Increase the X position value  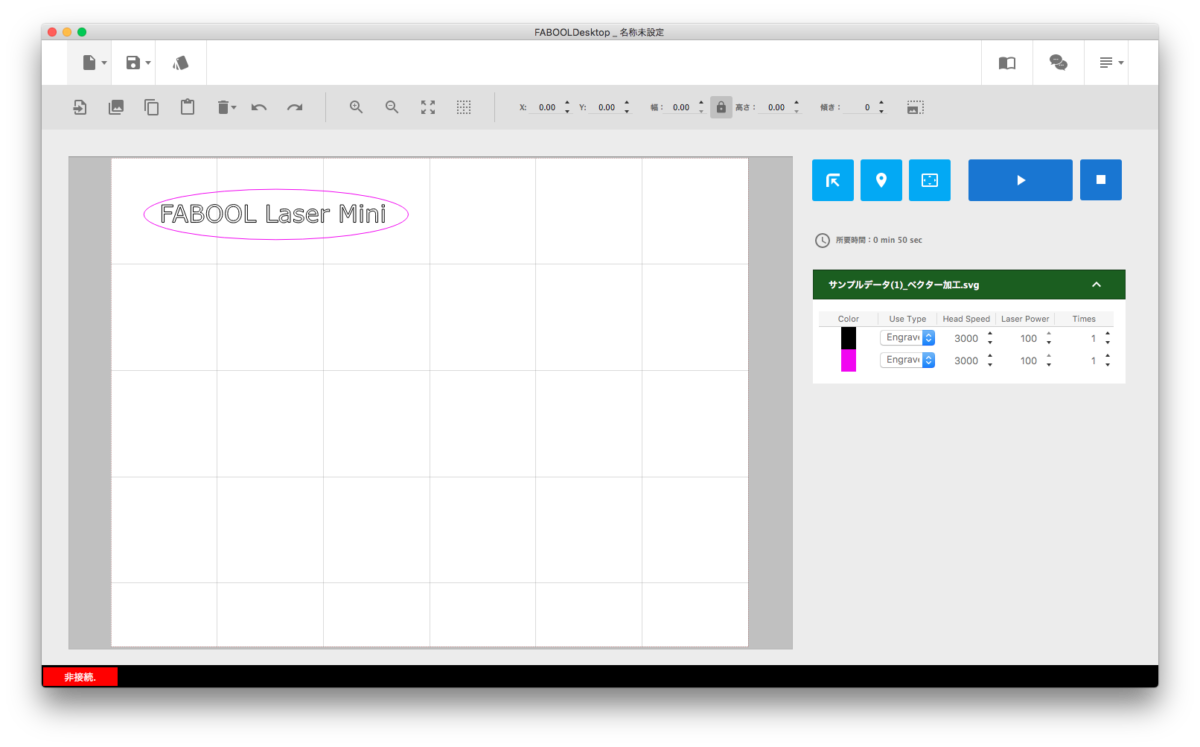[568, 103]
